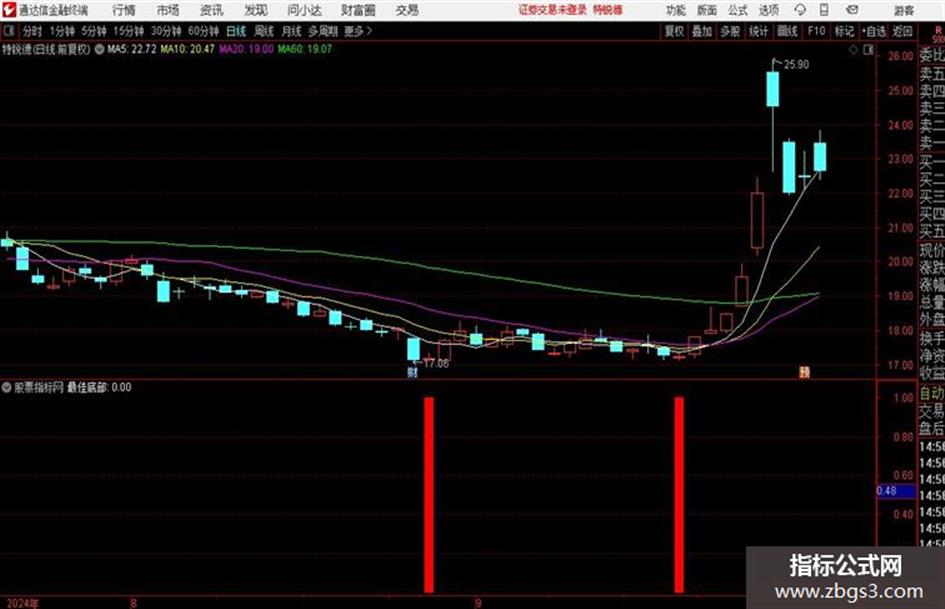Switch to 1分钟 period
Screen dimensions: 945x609
pyautogui.click(x=62, y=31)
